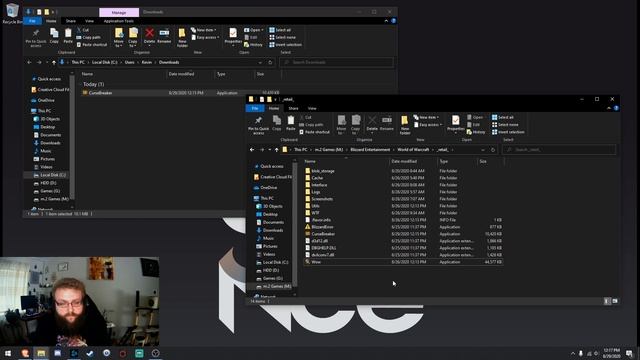Open the New item dropdown in _retail_ window

tap(426, 118)
